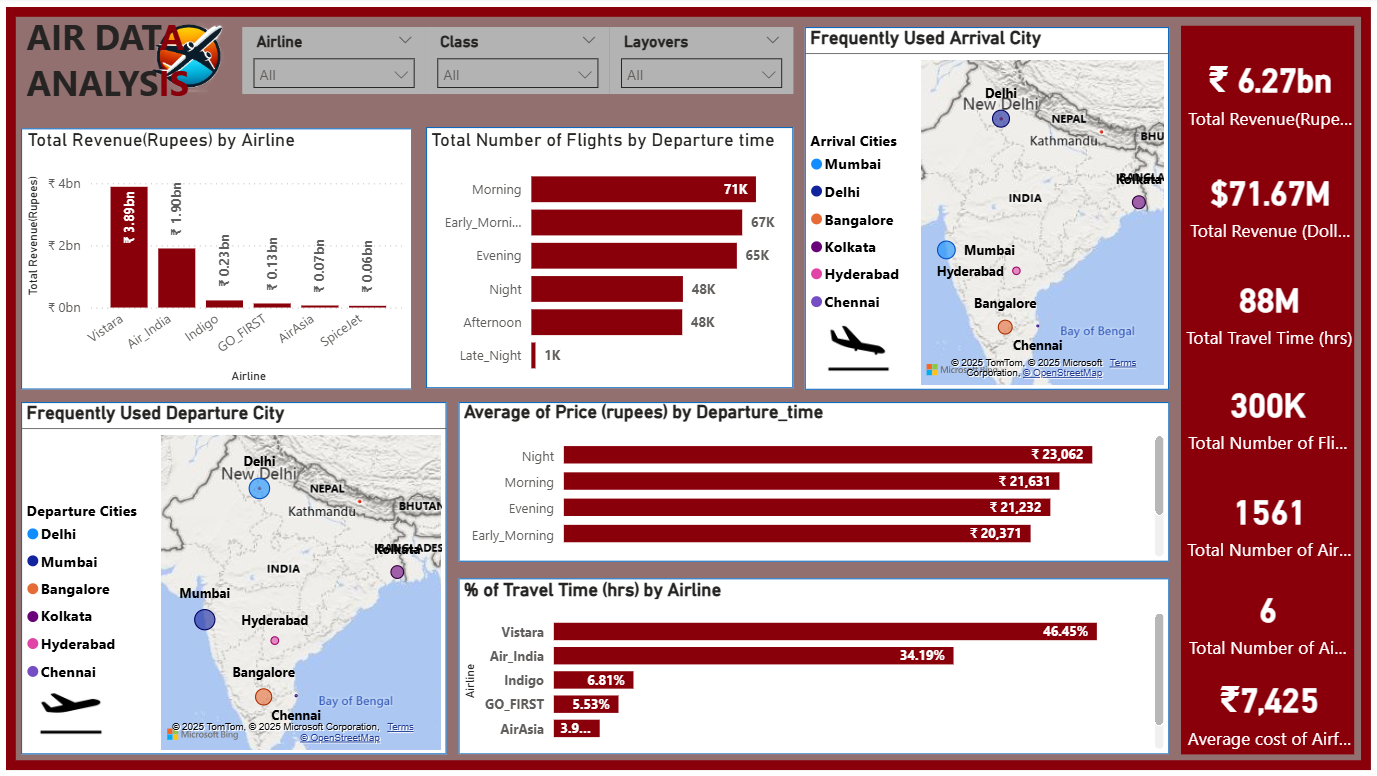Select the Morning bar in the flights chart
The image size is (1377, 776).
coord(642,189)
